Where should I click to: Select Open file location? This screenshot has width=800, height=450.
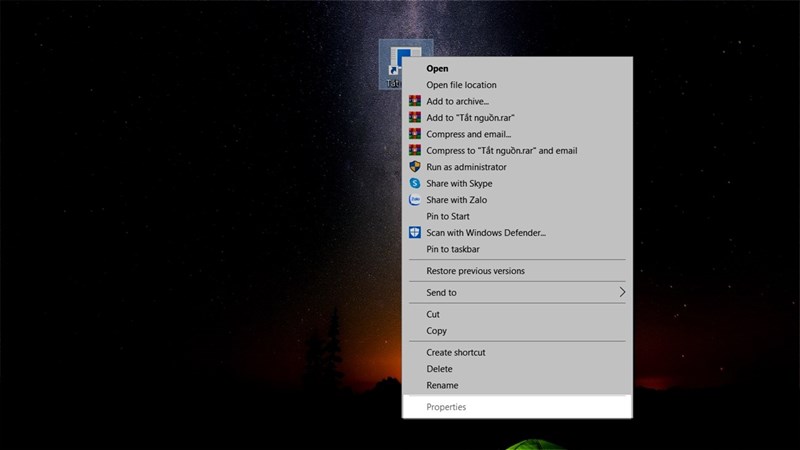(x=461, y=85)
